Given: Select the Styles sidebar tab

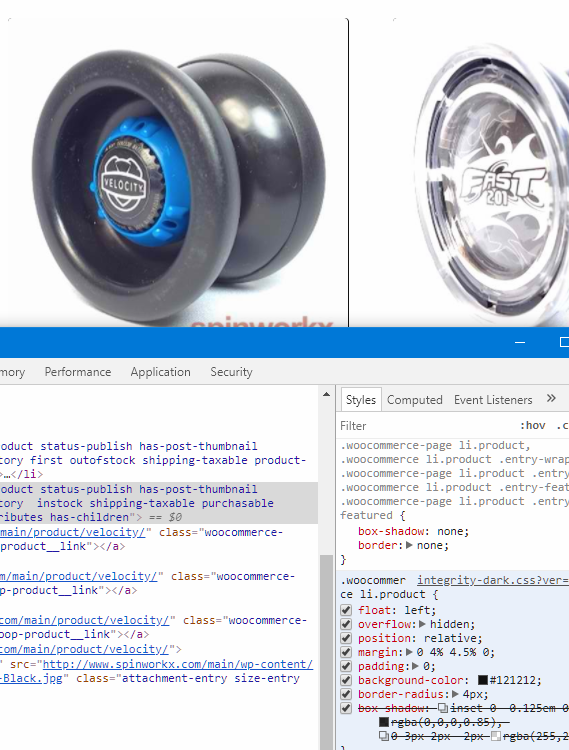Looking at the screenshot, I should click(361, 400).
